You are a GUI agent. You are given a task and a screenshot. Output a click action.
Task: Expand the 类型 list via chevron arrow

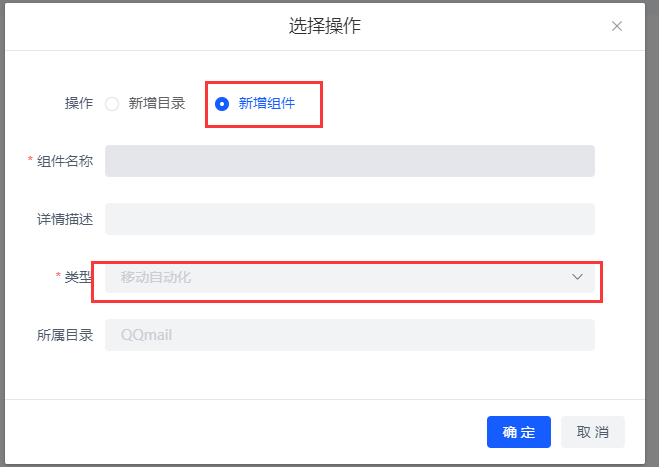(577, 277)
